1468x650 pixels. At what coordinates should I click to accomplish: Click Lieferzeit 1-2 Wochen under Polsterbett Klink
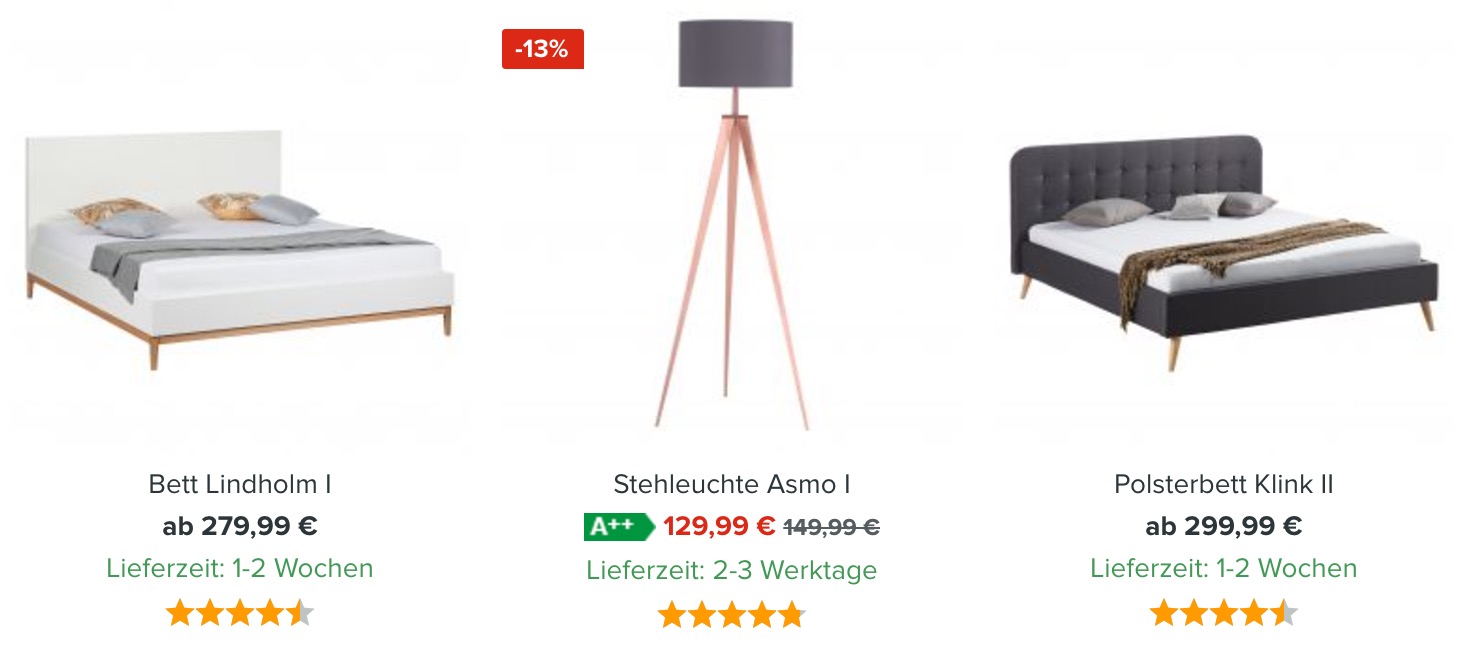click(x=1224, y=568)
